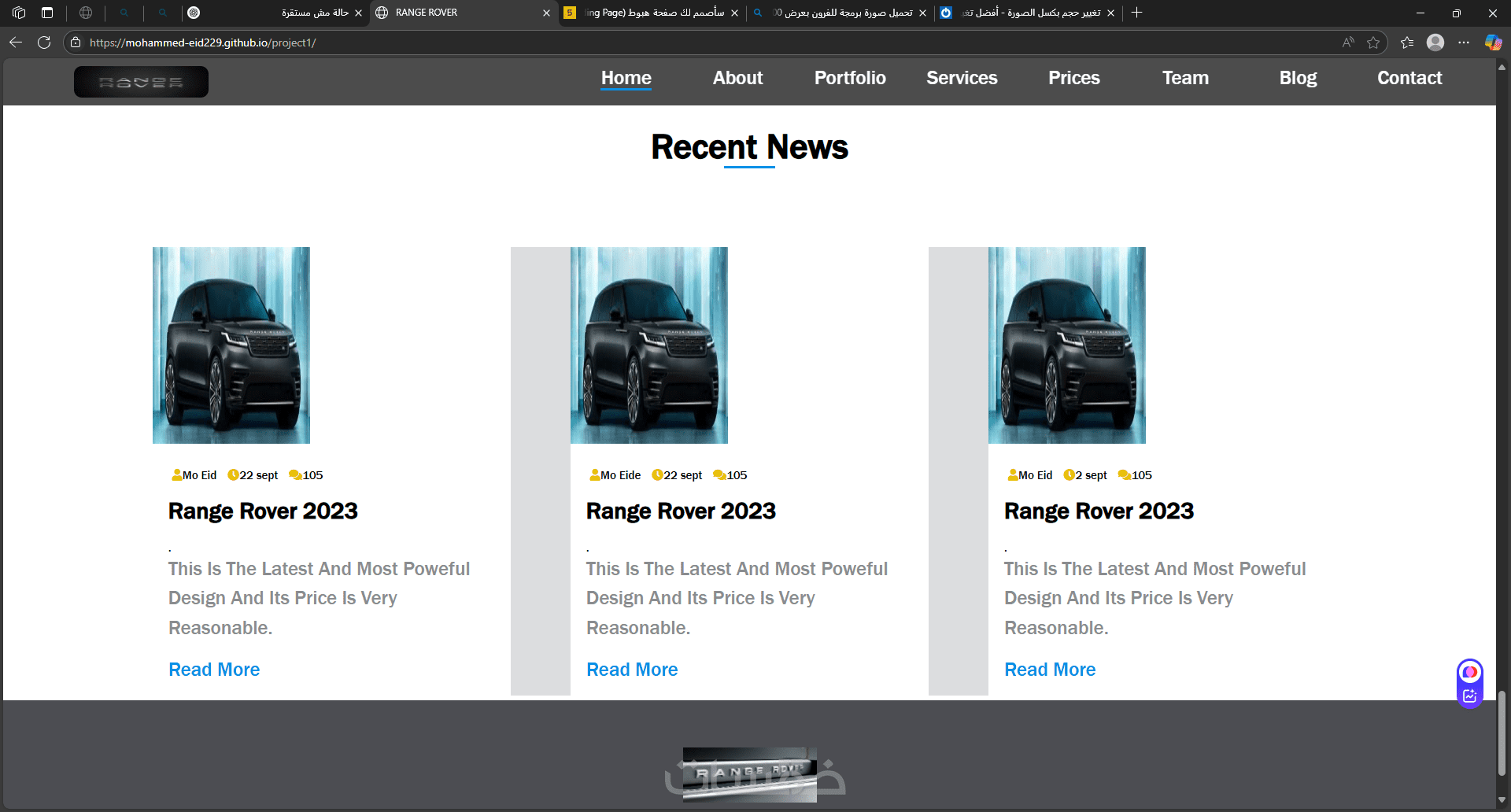Open the Range Rover 2023 title, Mo Eide card
Viewport: 1511px width, 812px height.
click(x=681, y=511)
